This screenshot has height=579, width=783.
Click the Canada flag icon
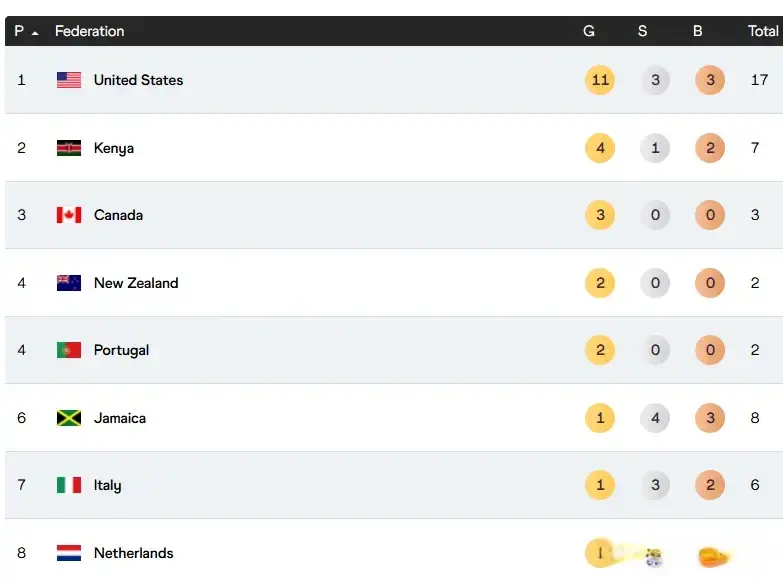69,215
